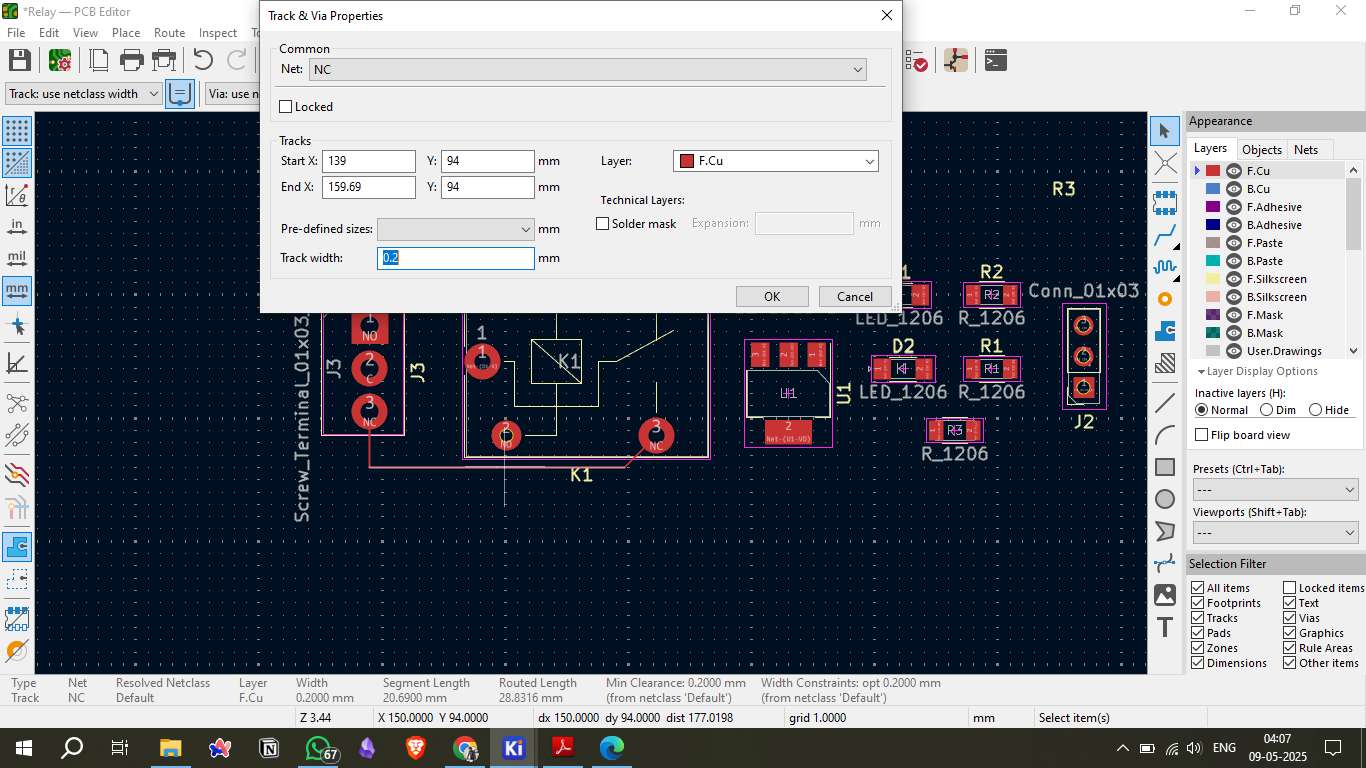Image resolution: width=1366 pixels, height=768 pixels.
Task: Open the Net dropdown showing NC
Action: tap(588, 70)
